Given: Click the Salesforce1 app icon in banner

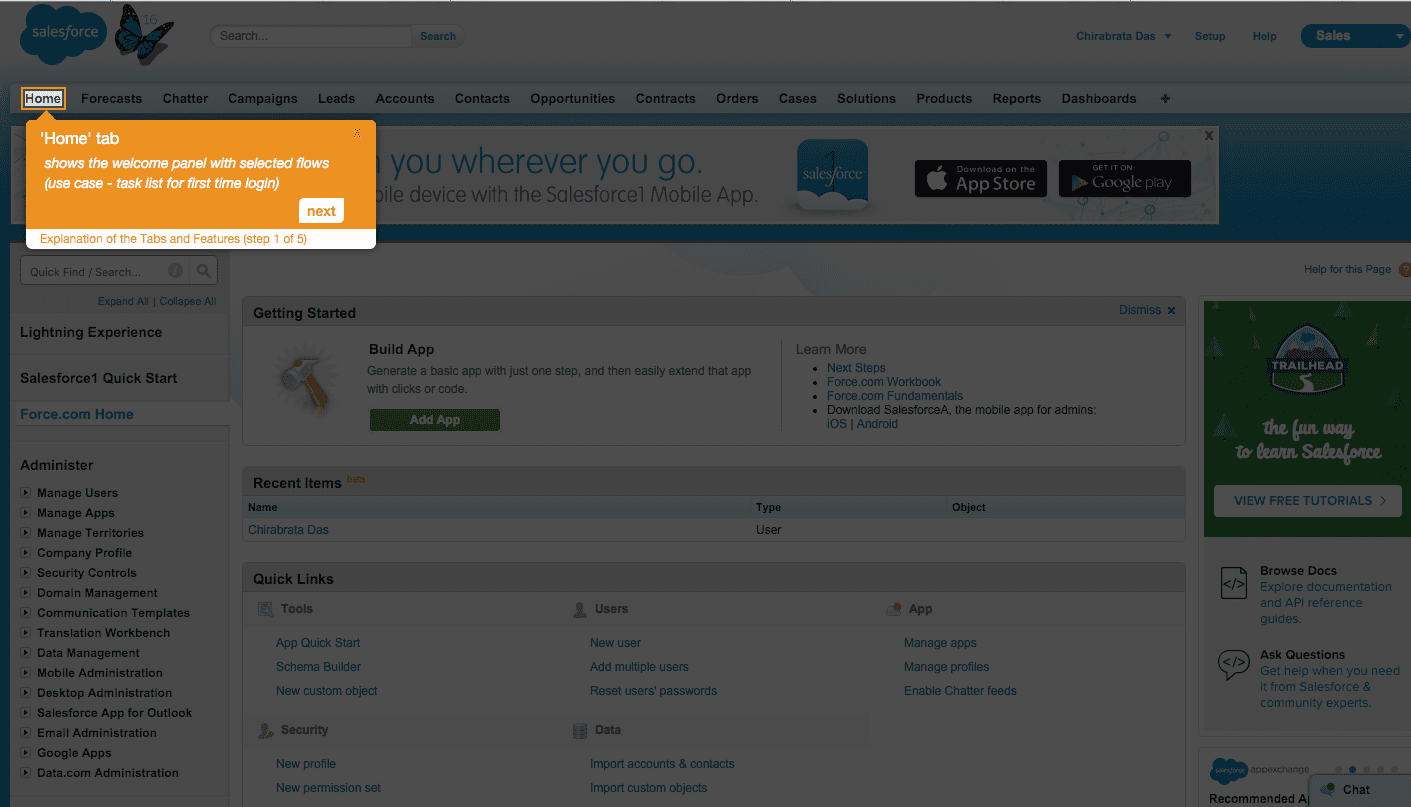Looking at the screenshot, I should click(832, 176).
